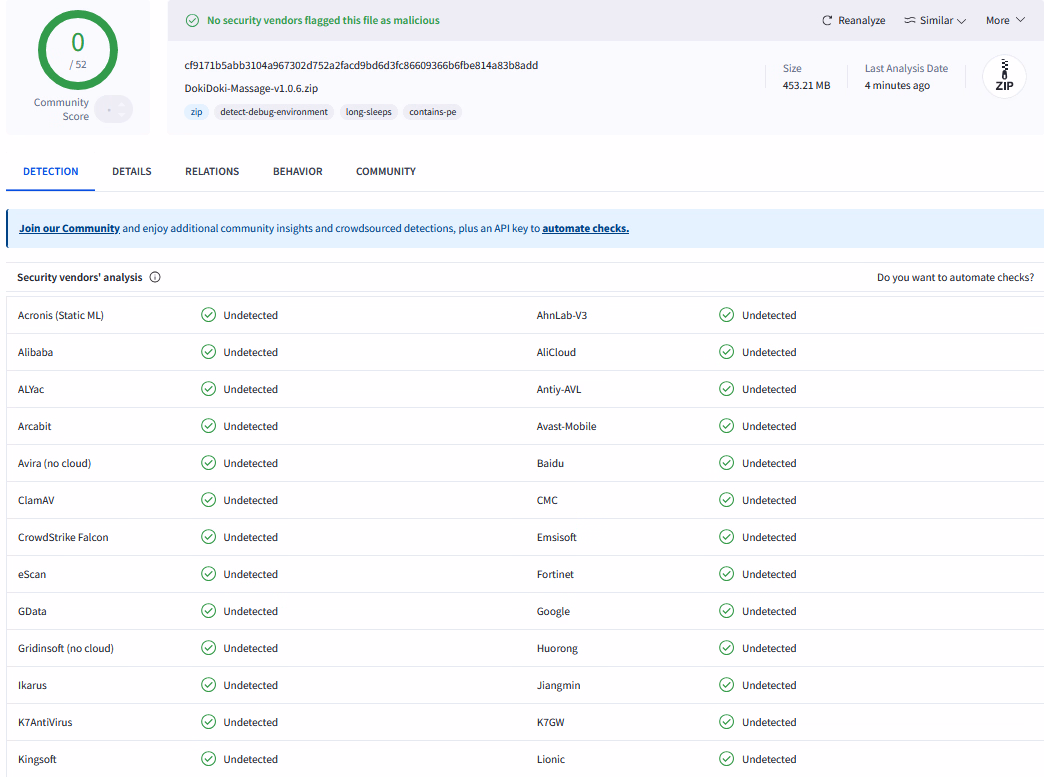Screen dimensions: 1044x777
Task: Click the vendor name Gridinsoft (no cloud)
Action: pyautogui.click(x=66, y=648)
